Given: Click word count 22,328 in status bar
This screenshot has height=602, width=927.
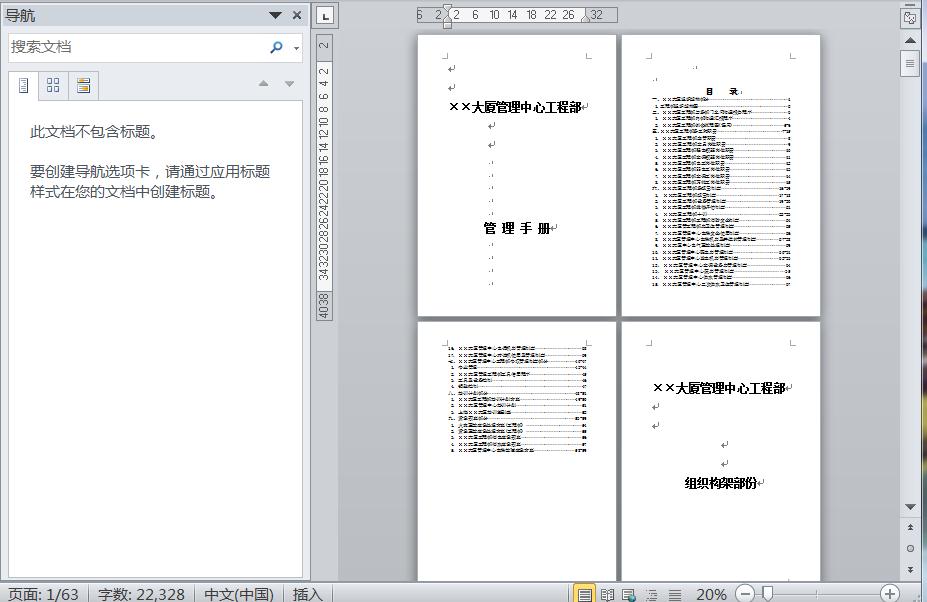Looking at the screenshot, I should [141, 594].
